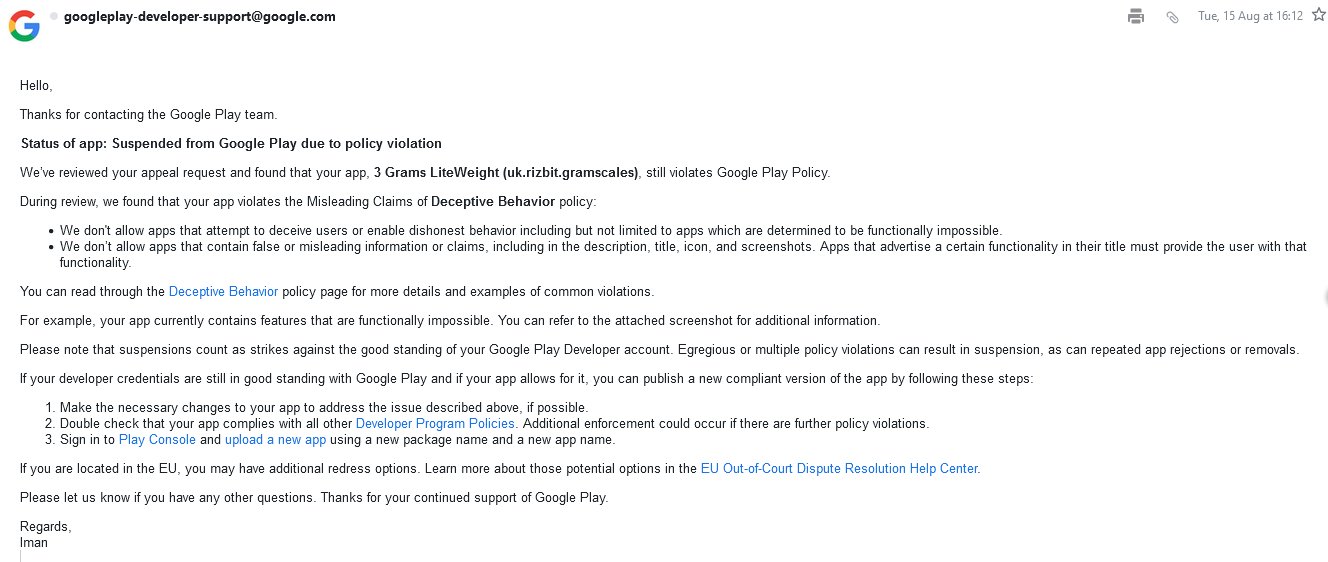
Task: Click sender address googleplay-developer-support@google.com
Action: point(200,17)
